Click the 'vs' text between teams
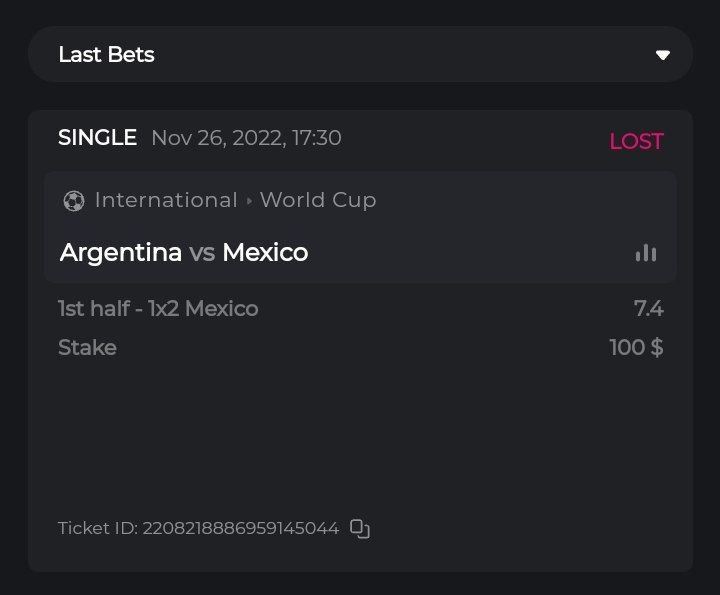 pos(202,253)
